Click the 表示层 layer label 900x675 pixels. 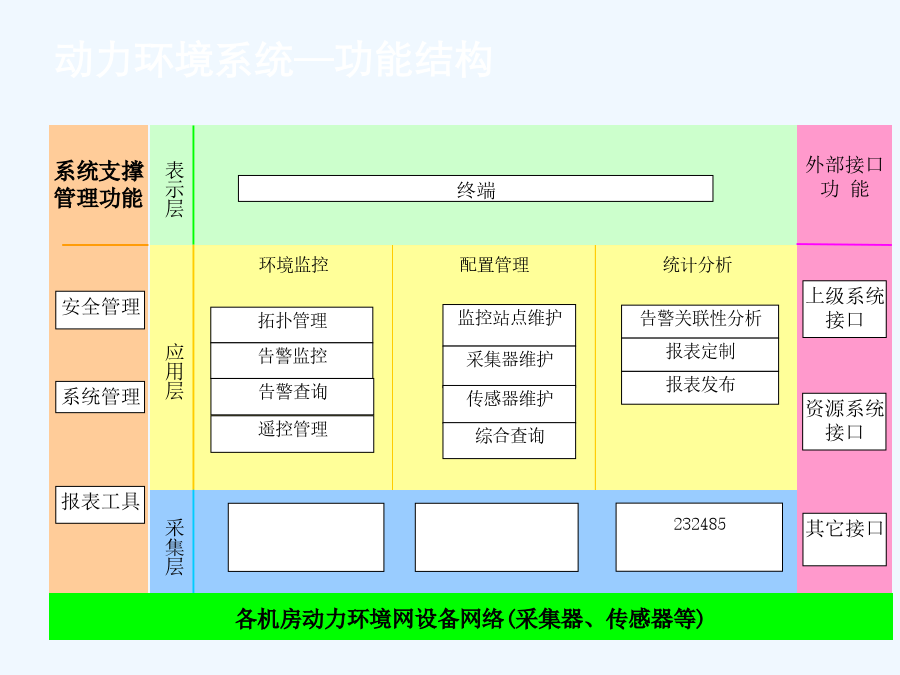174,189
